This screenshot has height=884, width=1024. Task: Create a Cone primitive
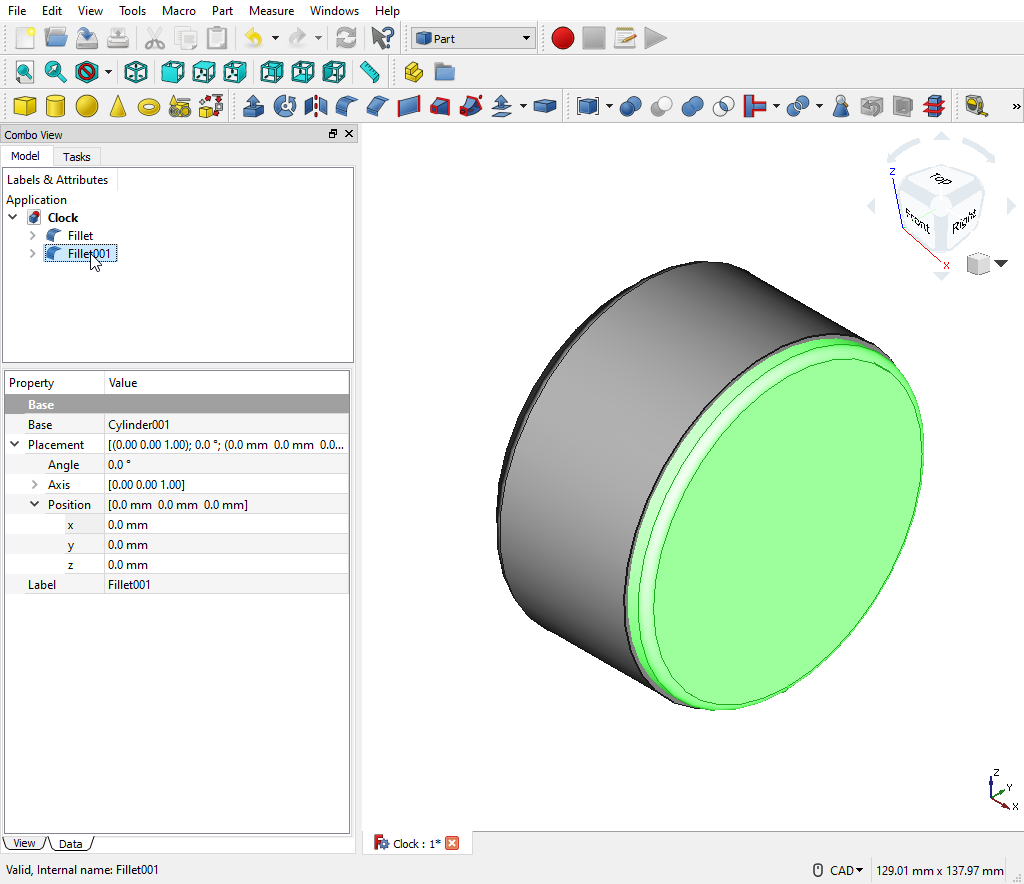(x=118, y=106)
